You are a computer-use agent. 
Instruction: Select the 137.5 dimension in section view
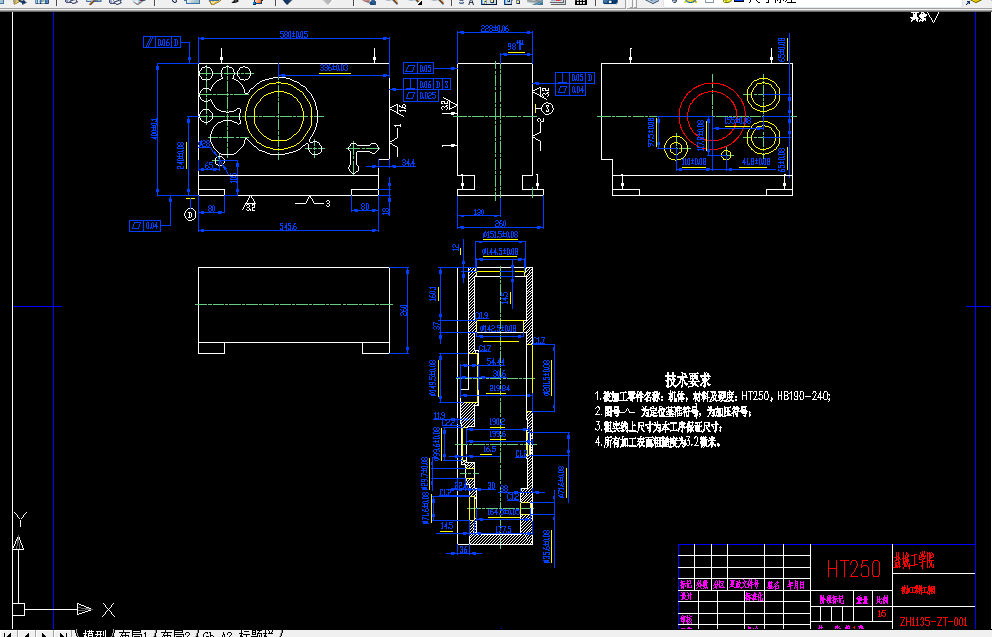[x=503, y=529]
